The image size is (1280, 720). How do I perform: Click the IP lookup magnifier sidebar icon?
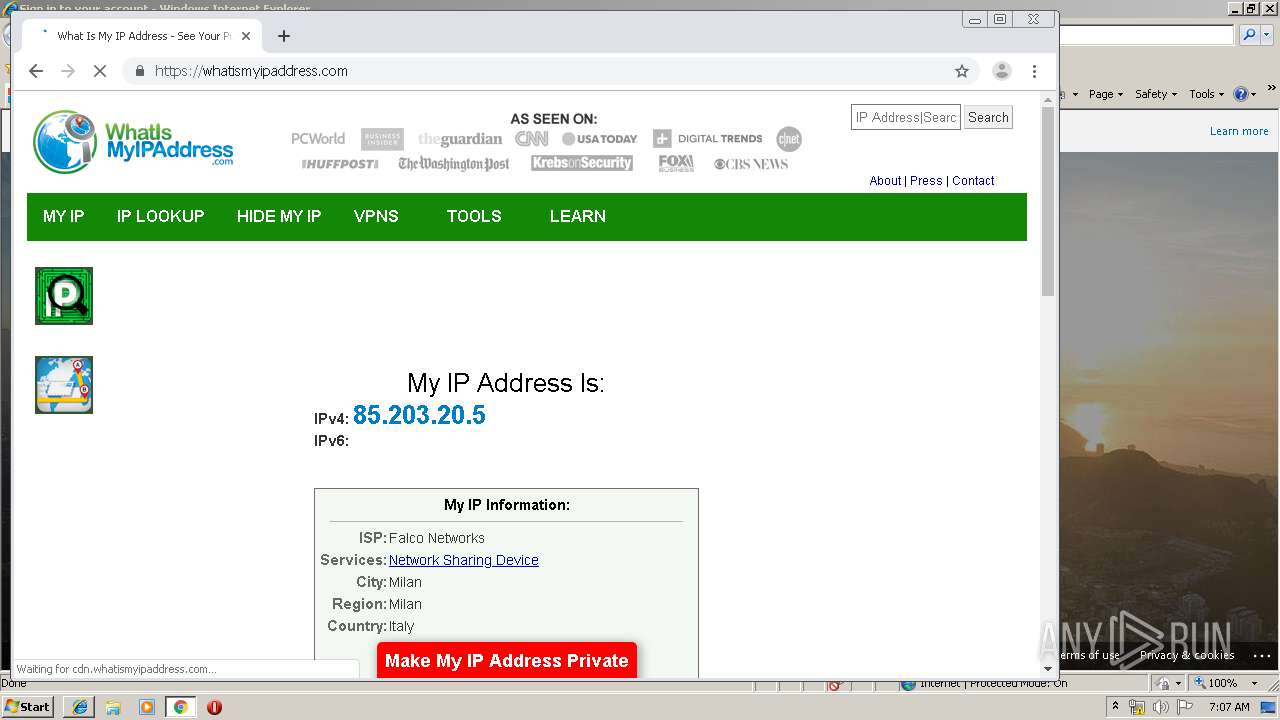coord(64,296)
